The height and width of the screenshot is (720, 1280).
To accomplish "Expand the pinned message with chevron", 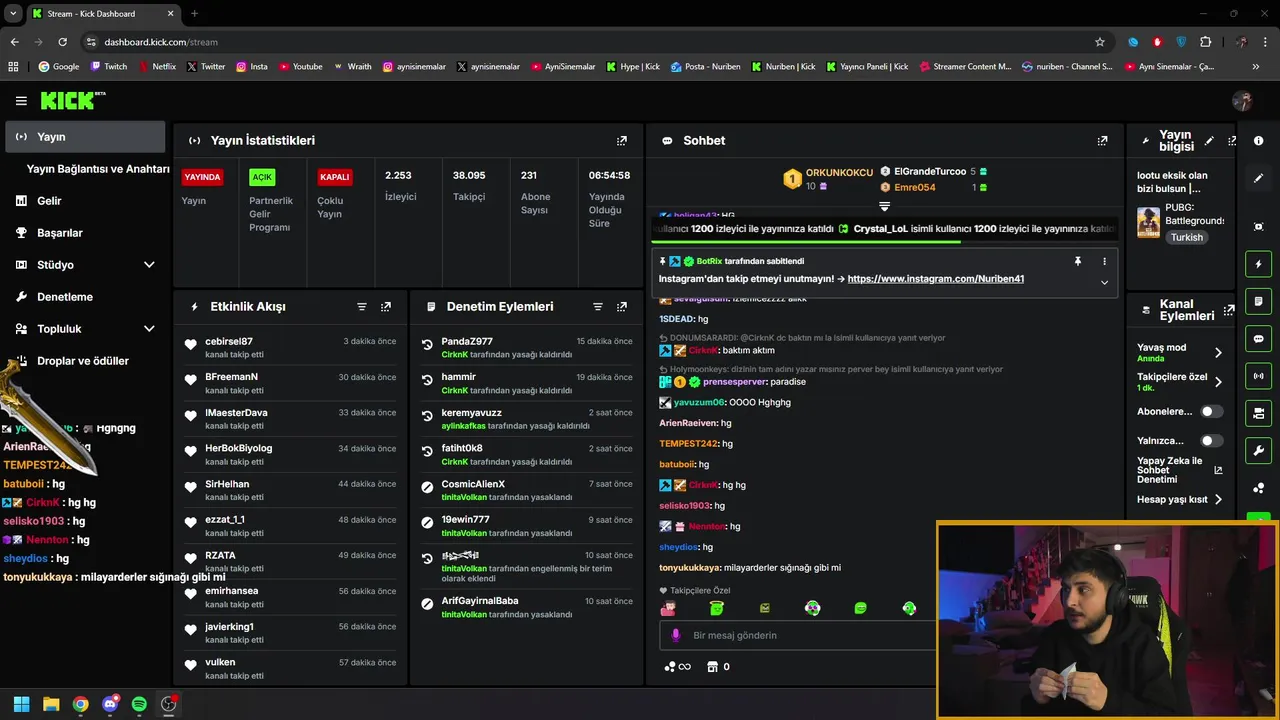I will [1104, 282].
